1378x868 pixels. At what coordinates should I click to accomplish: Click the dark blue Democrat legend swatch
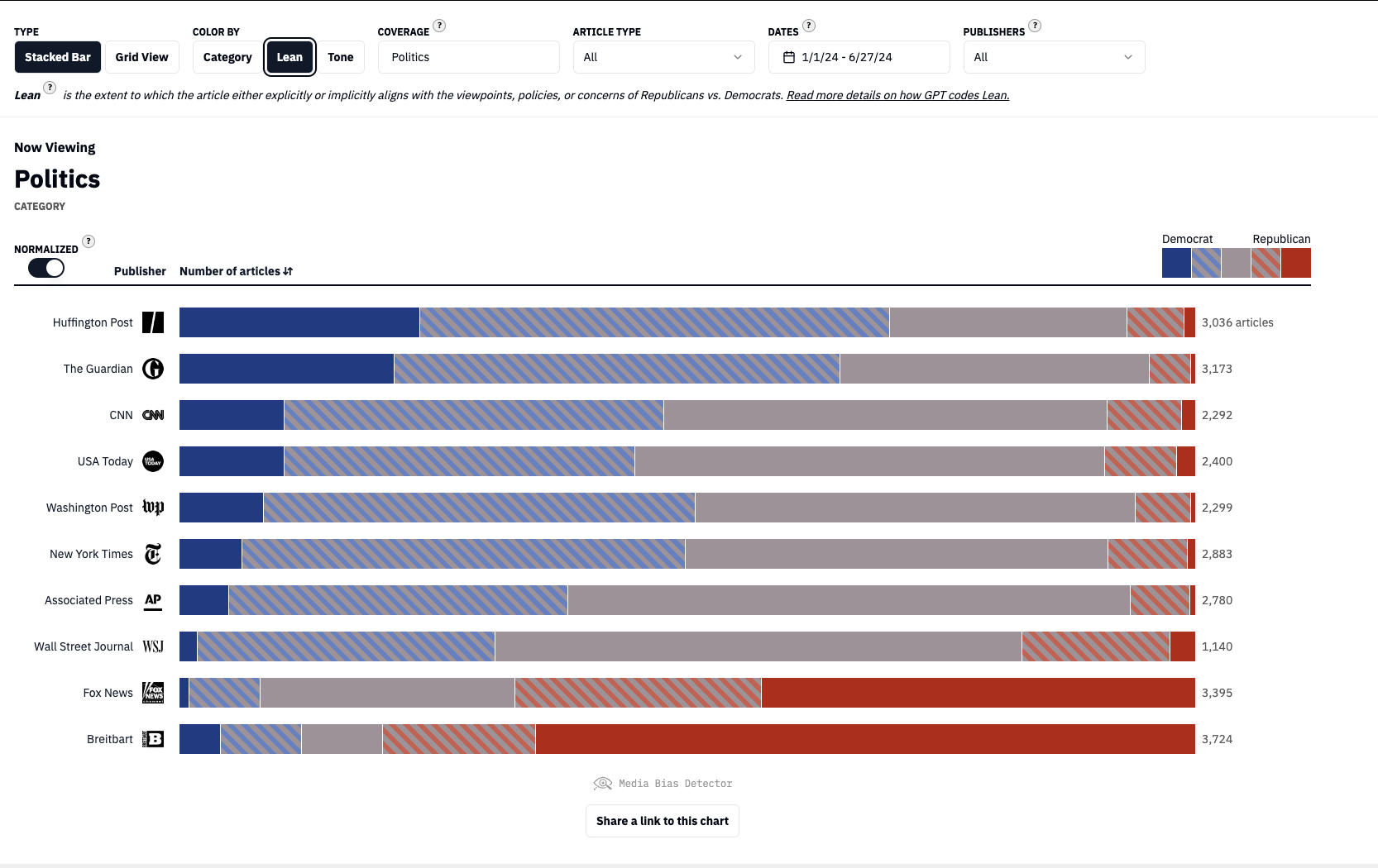(x=1176, y=263)
